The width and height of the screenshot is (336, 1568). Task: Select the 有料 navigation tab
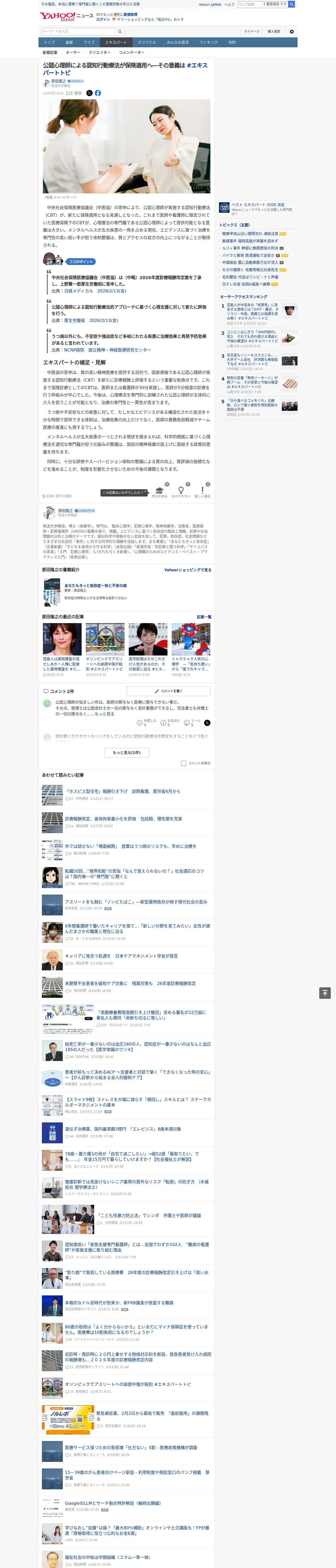232,43
